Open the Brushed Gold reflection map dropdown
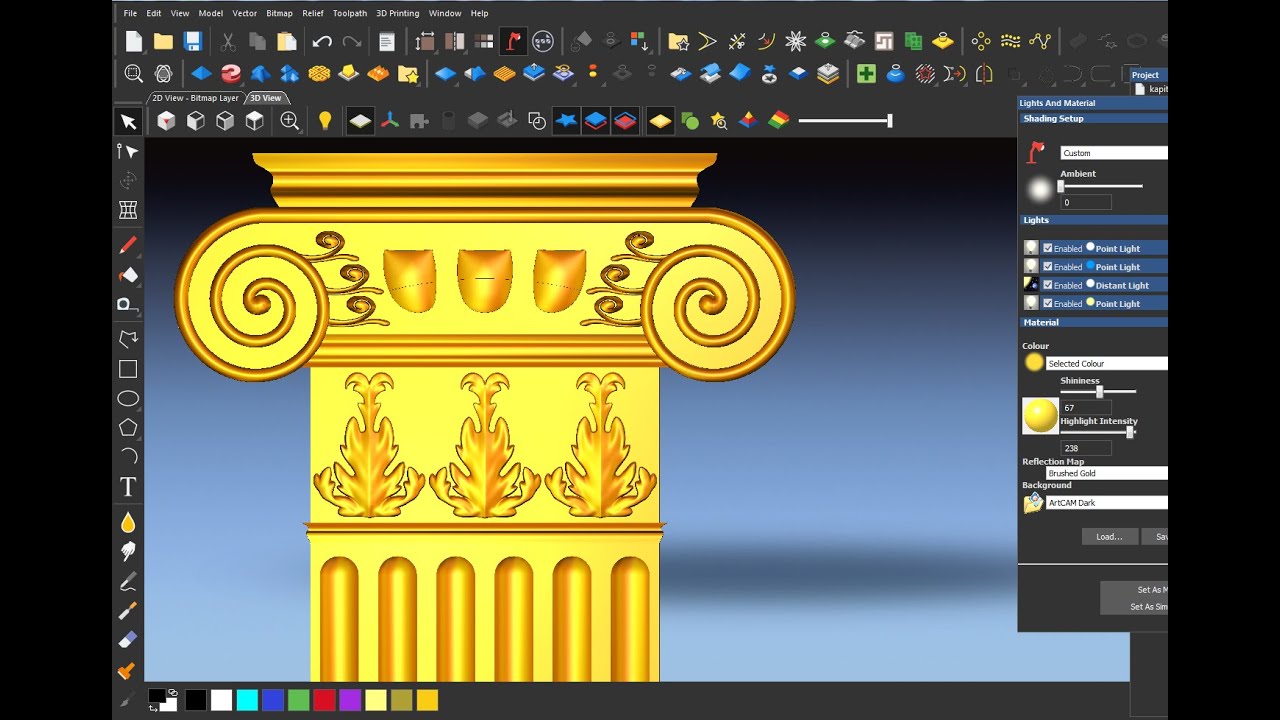1280x720 pixels. [1107, 473]
